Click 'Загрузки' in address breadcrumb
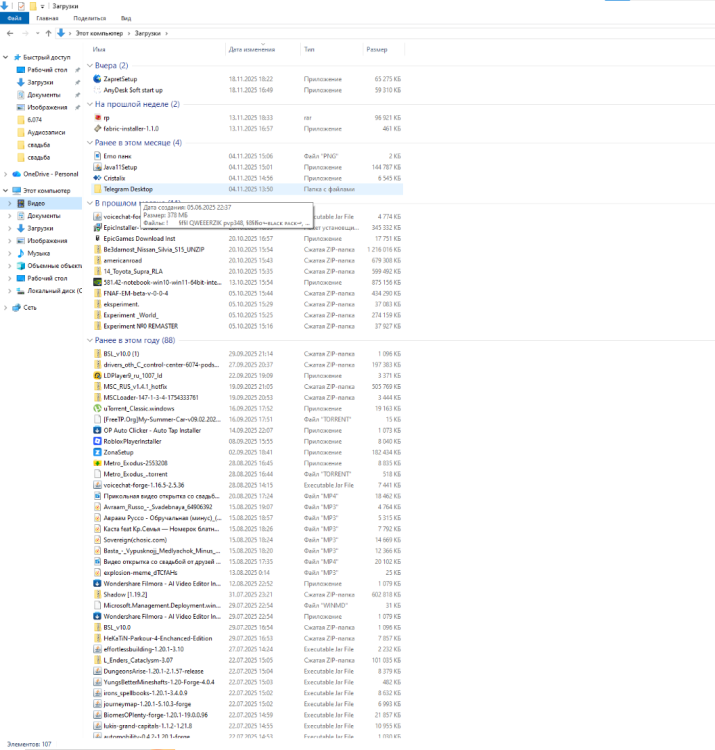 147,33
